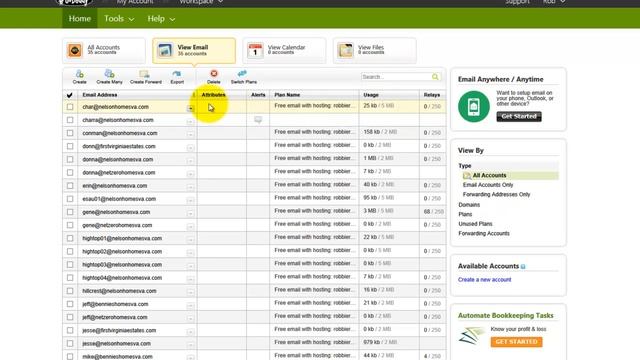Screen dimensions: 640x360
Task: Toggle the select-all checkbox in table header
Action: 70,95
